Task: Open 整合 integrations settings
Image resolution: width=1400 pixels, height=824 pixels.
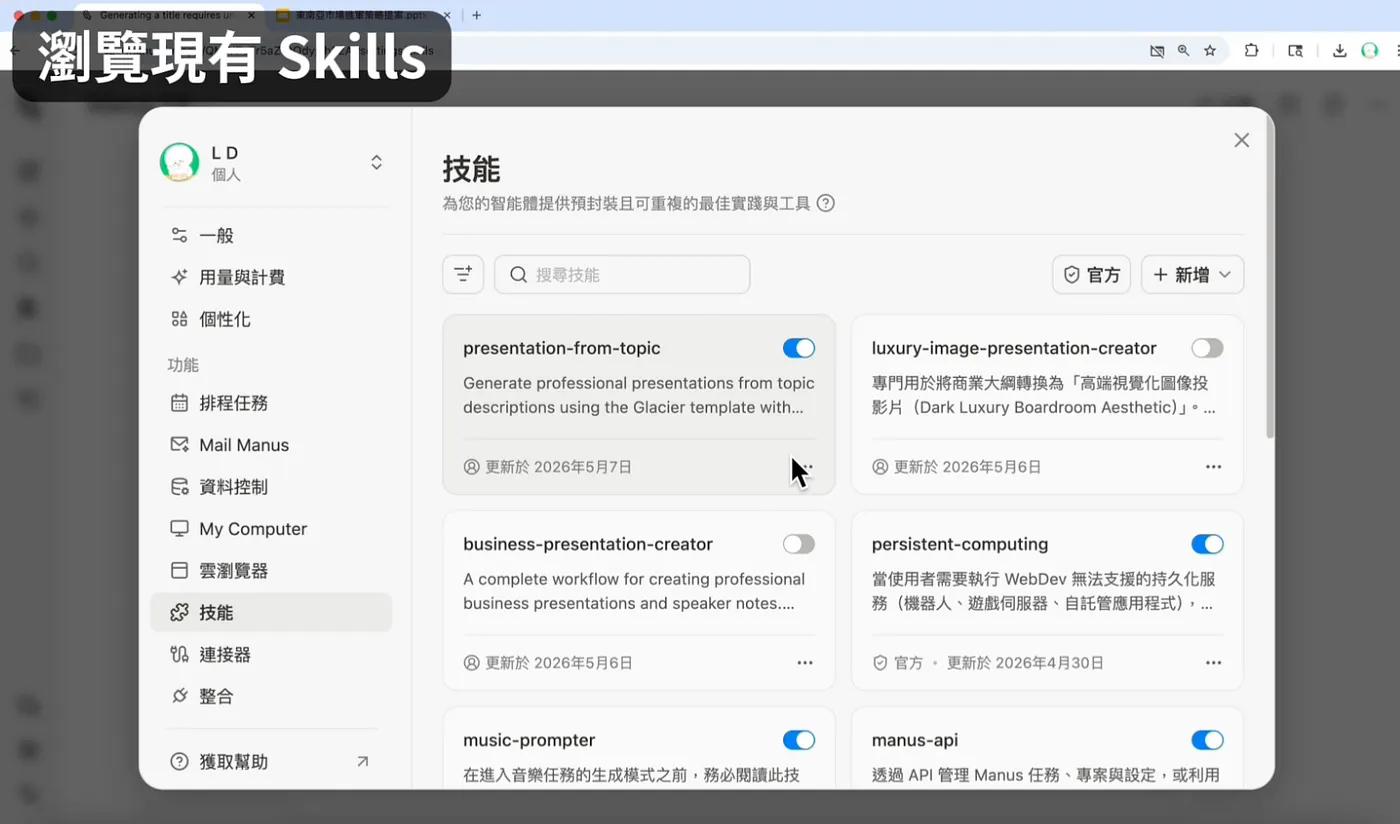Action: [x=271, y=696]
